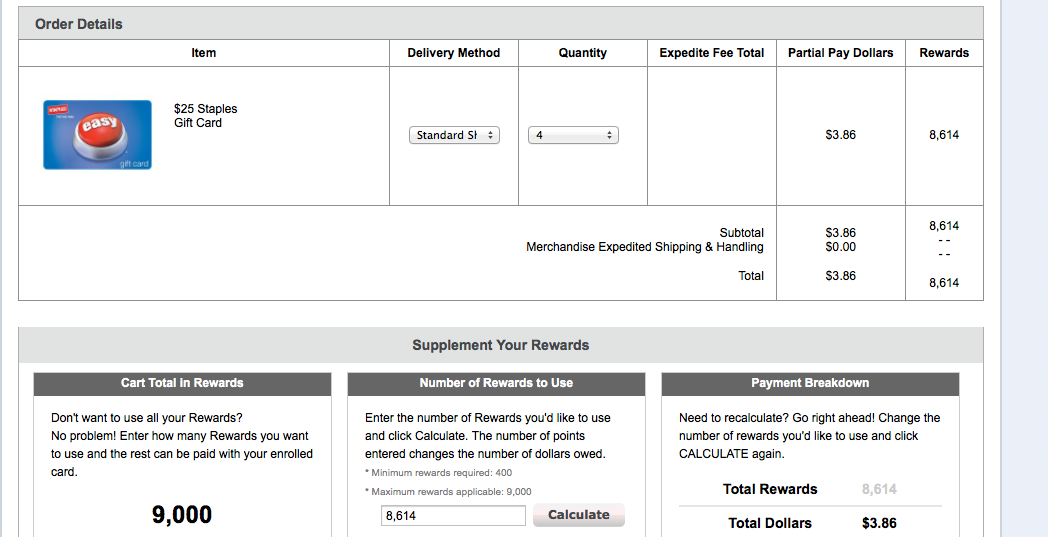Click the 'Item' column header
The width and height of the screenshot is (1048, 537).
(x=204, y=53)
